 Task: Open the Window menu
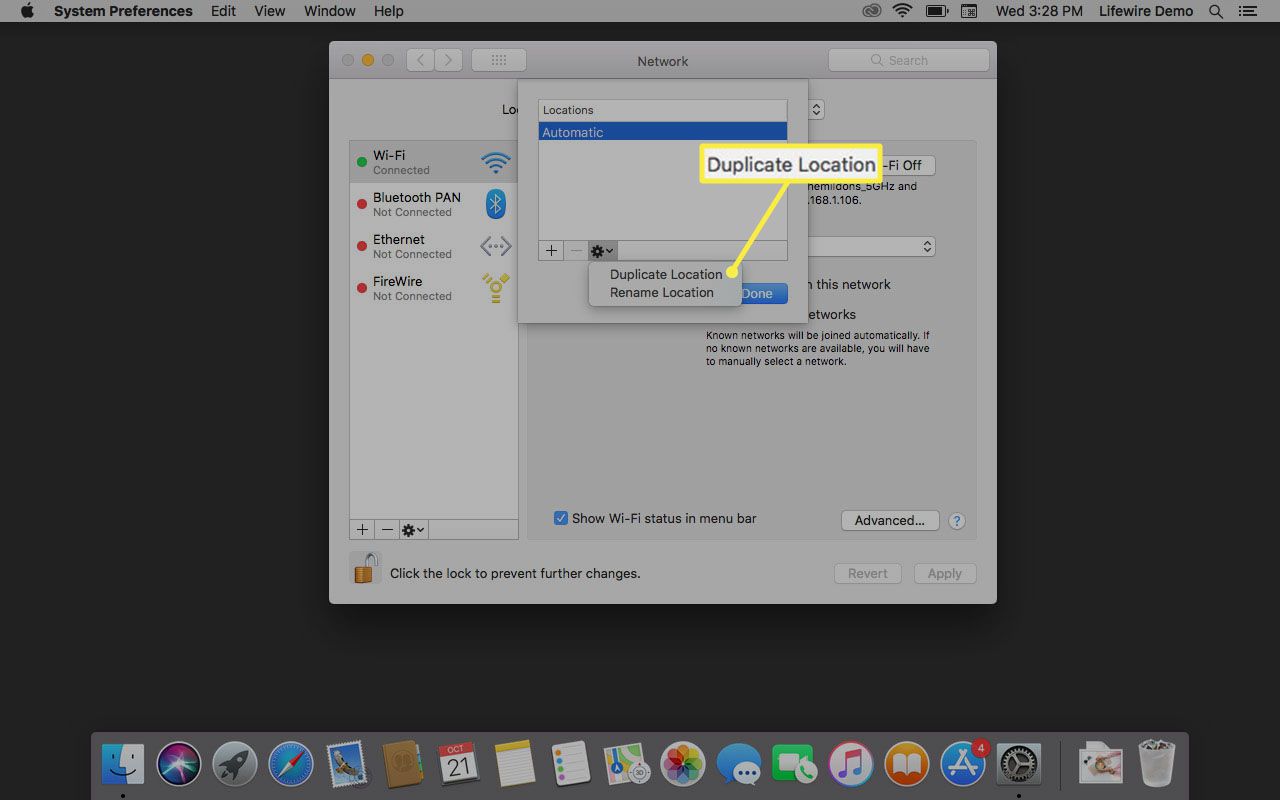[330, 11]
